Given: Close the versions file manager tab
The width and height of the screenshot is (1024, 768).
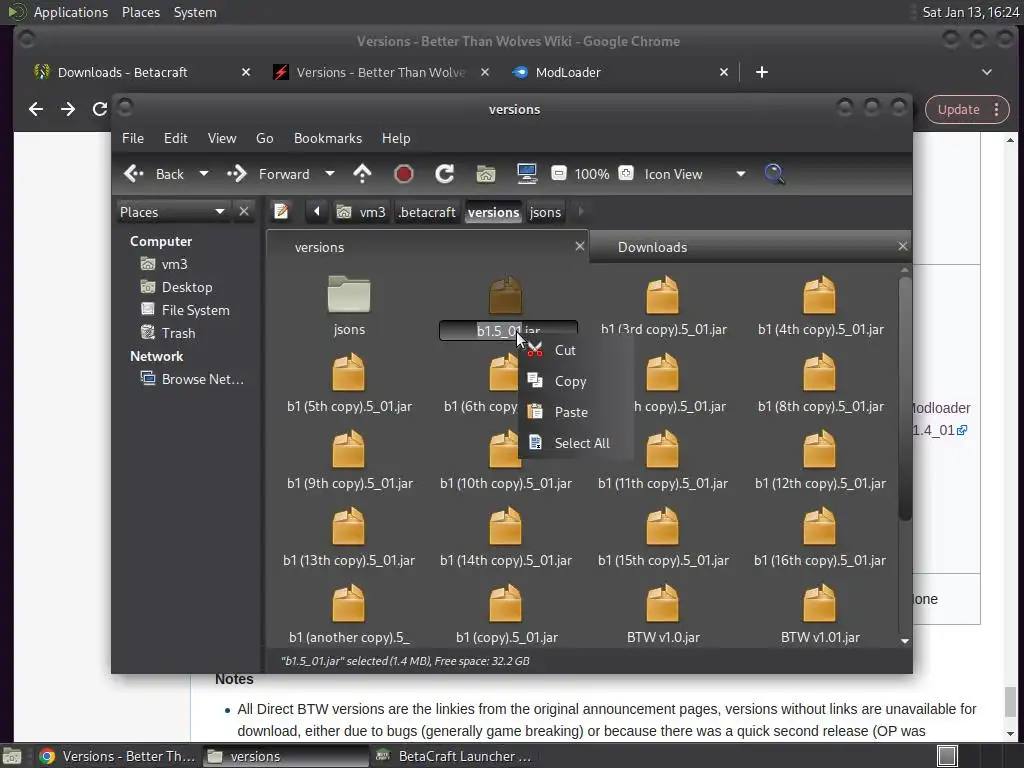Looking at the screenshot, I should pos(579,246).
